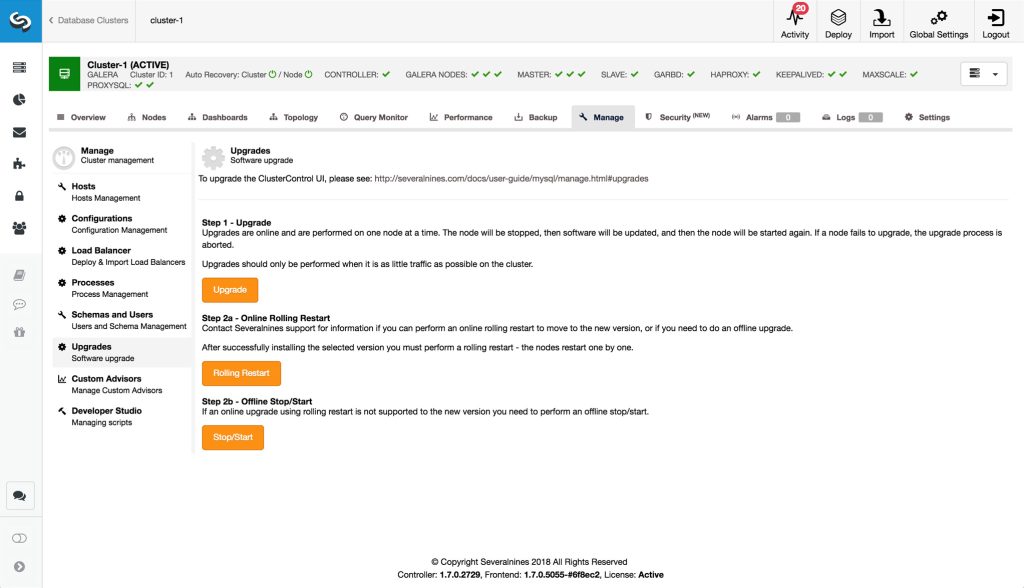Click the Logout icon
1024x588 pixels.
click(x=995, y=19)
